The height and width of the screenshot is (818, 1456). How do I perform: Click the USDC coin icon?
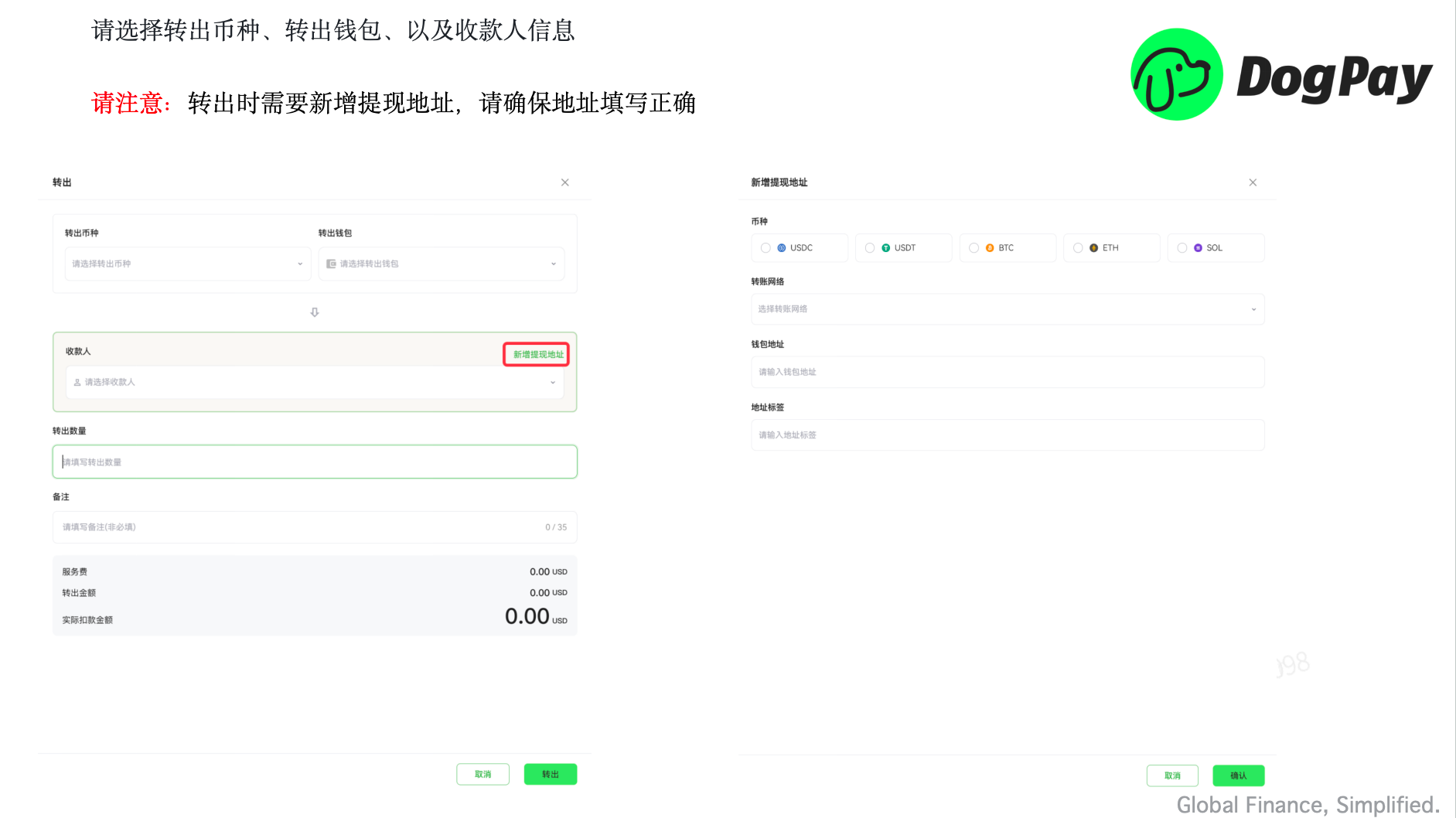click(x=782, y=248)
